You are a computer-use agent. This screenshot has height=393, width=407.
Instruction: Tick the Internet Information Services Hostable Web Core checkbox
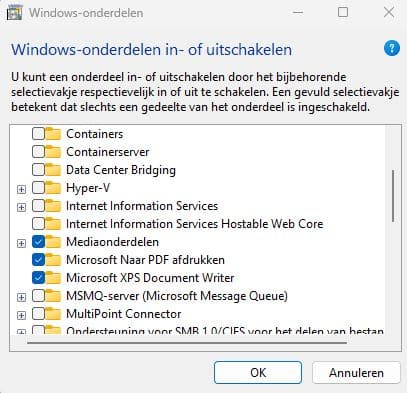(x=38, y=224)
